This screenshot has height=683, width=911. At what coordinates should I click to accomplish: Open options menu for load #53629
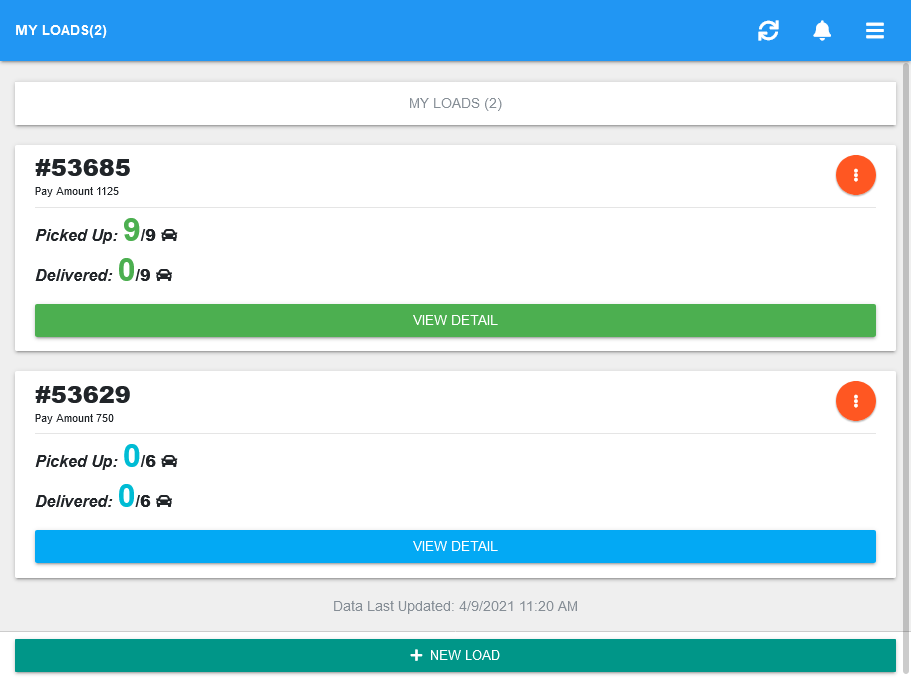pos(855,401)
